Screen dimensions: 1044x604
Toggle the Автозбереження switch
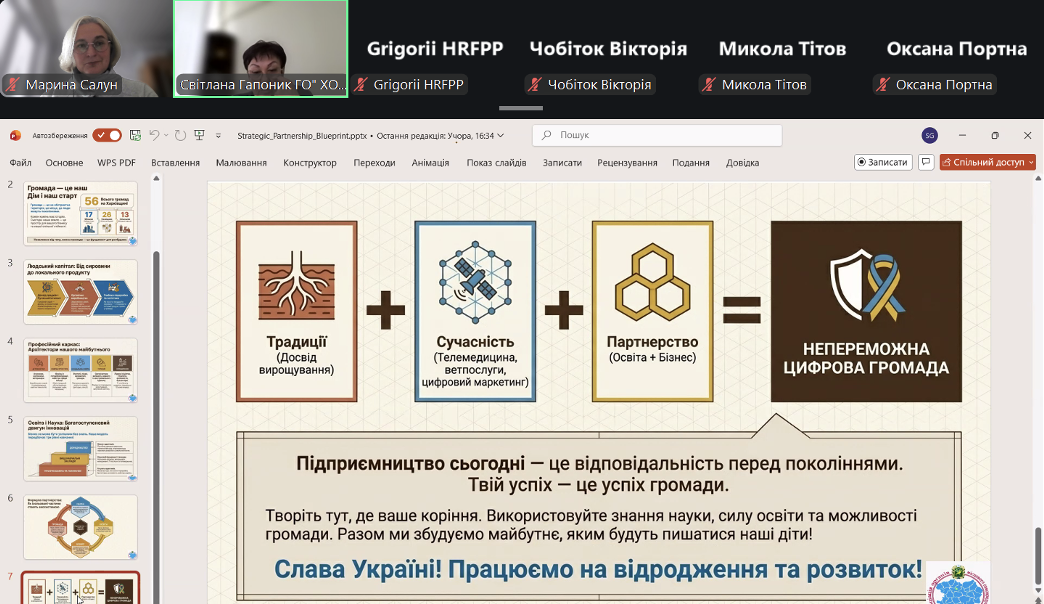(107, 135)
